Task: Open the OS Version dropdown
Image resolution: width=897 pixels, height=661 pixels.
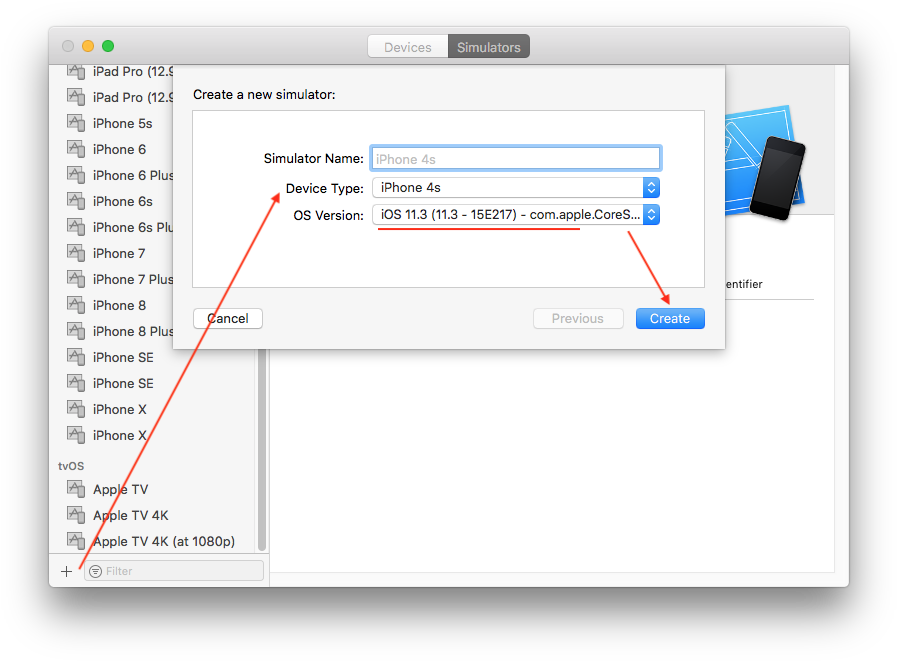Action: point(505,214)
